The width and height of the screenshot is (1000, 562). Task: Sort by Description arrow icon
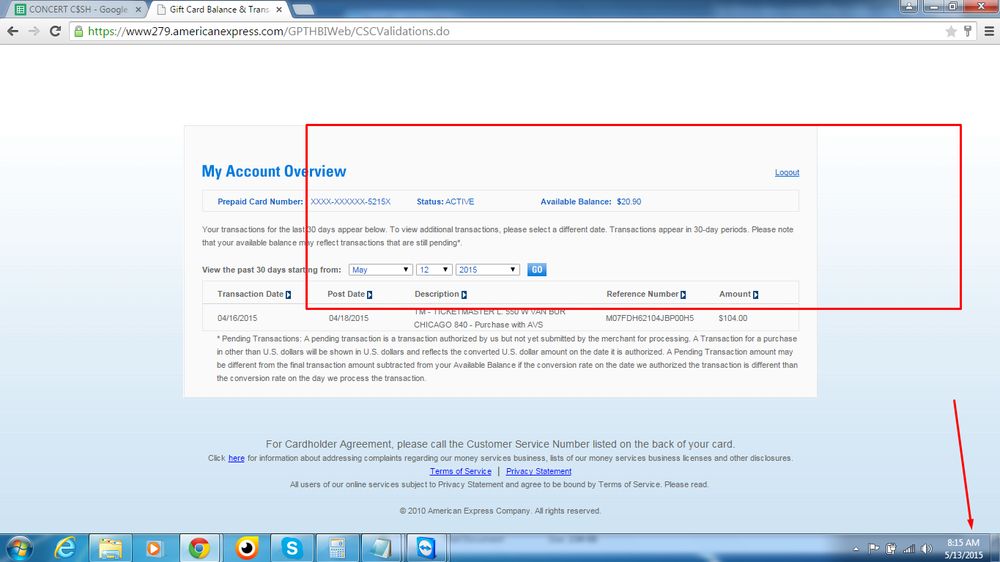[x=464, y=295]
